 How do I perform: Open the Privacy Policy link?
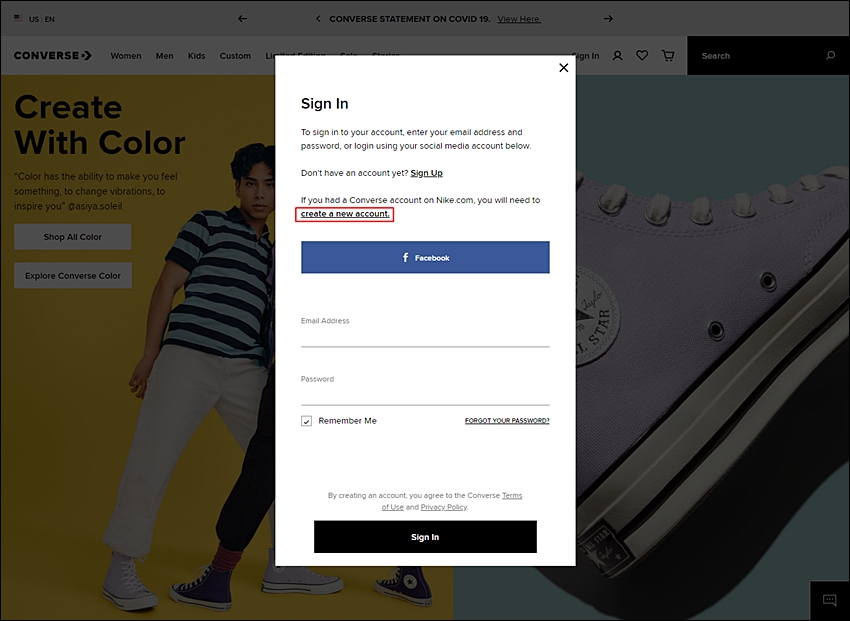tap(443, 507)
